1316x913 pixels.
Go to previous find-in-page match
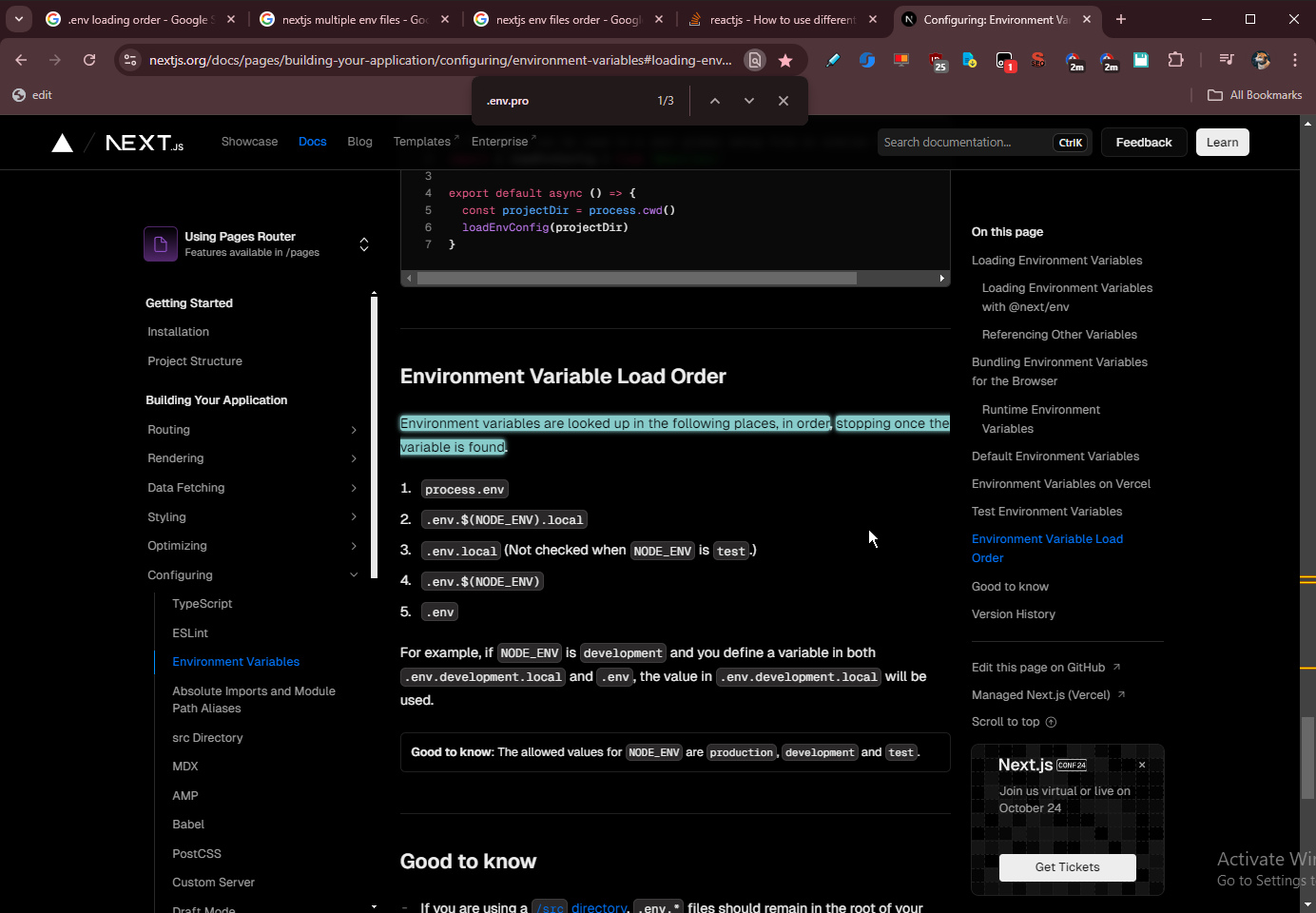click(715, 101)
